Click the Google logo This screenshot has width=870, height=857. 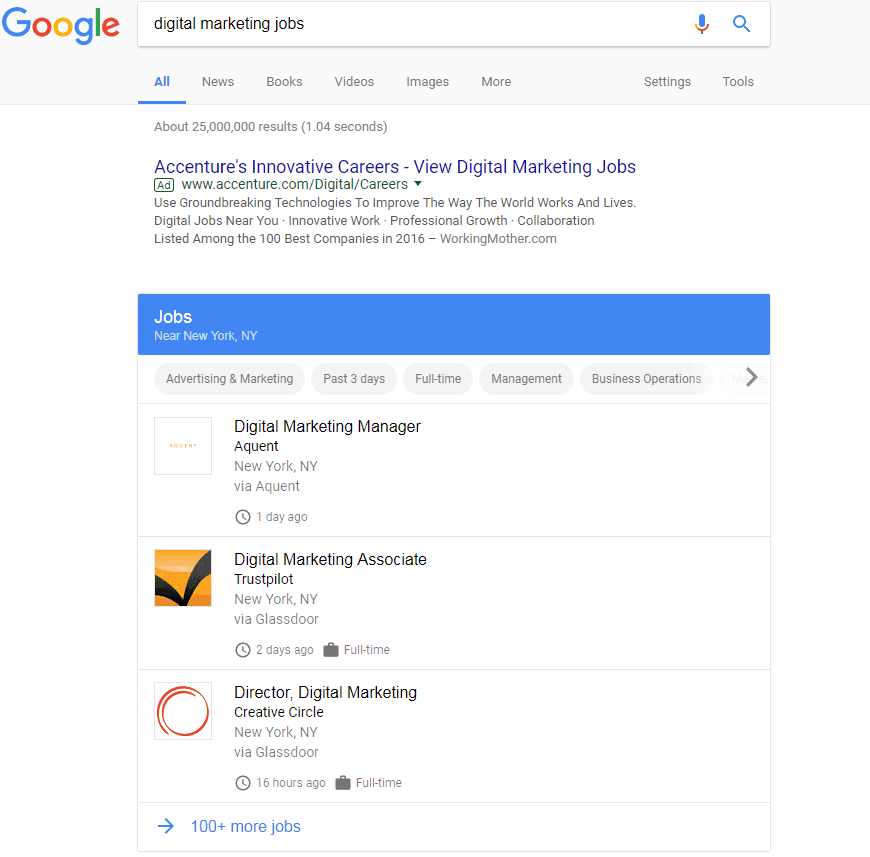60,26
